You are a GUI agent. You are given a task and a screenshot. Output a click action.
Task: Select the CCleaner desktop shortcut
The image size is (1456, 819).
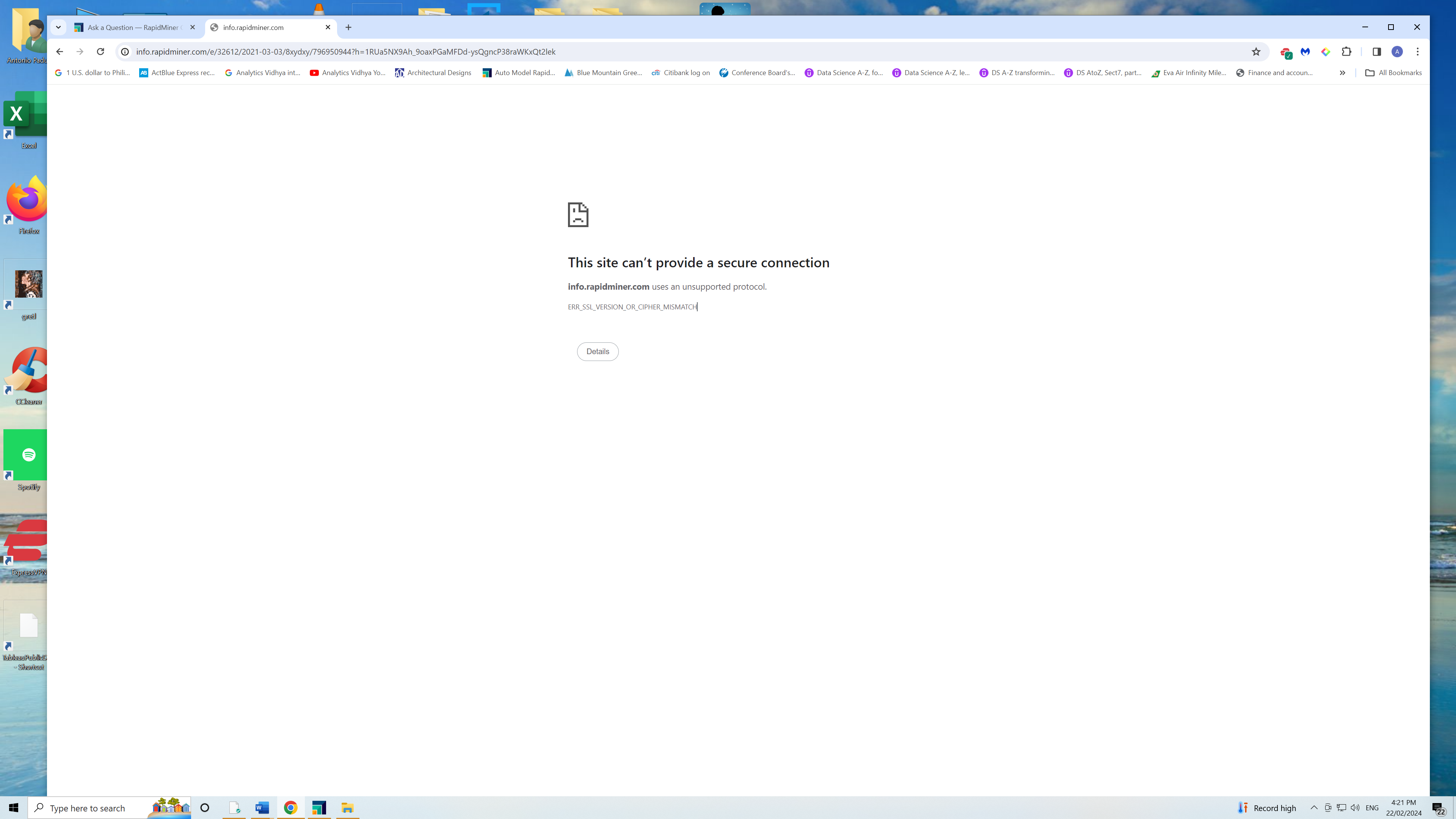coord(26,376)
